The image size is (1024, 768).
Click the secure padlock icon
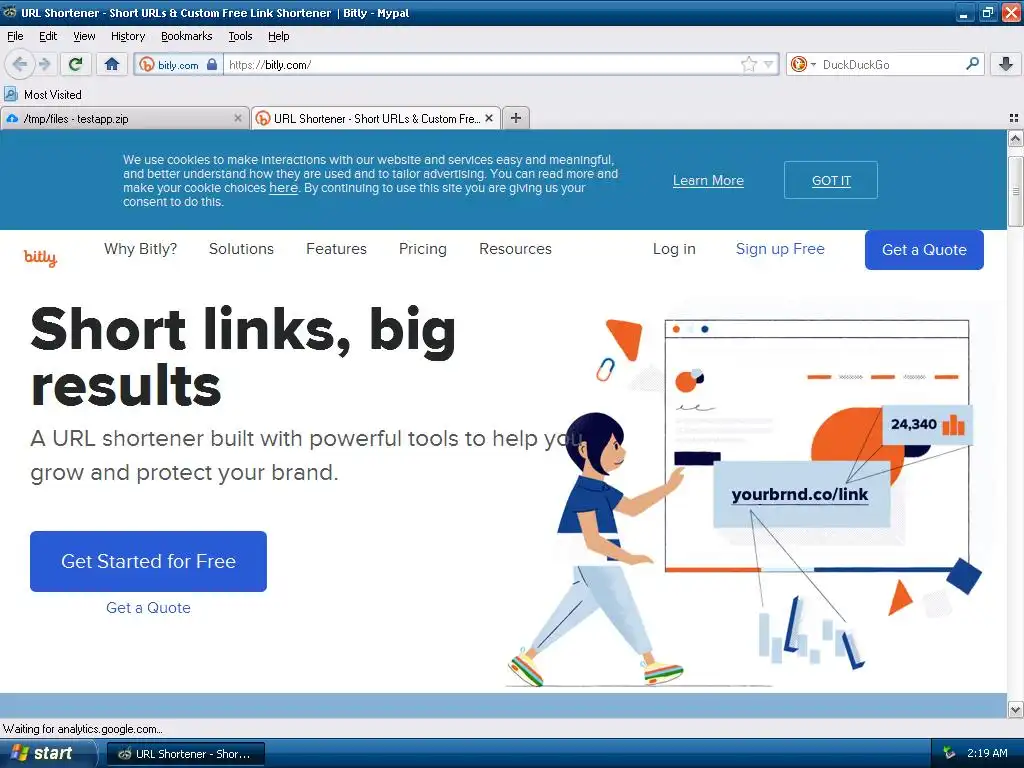point(212,64)
